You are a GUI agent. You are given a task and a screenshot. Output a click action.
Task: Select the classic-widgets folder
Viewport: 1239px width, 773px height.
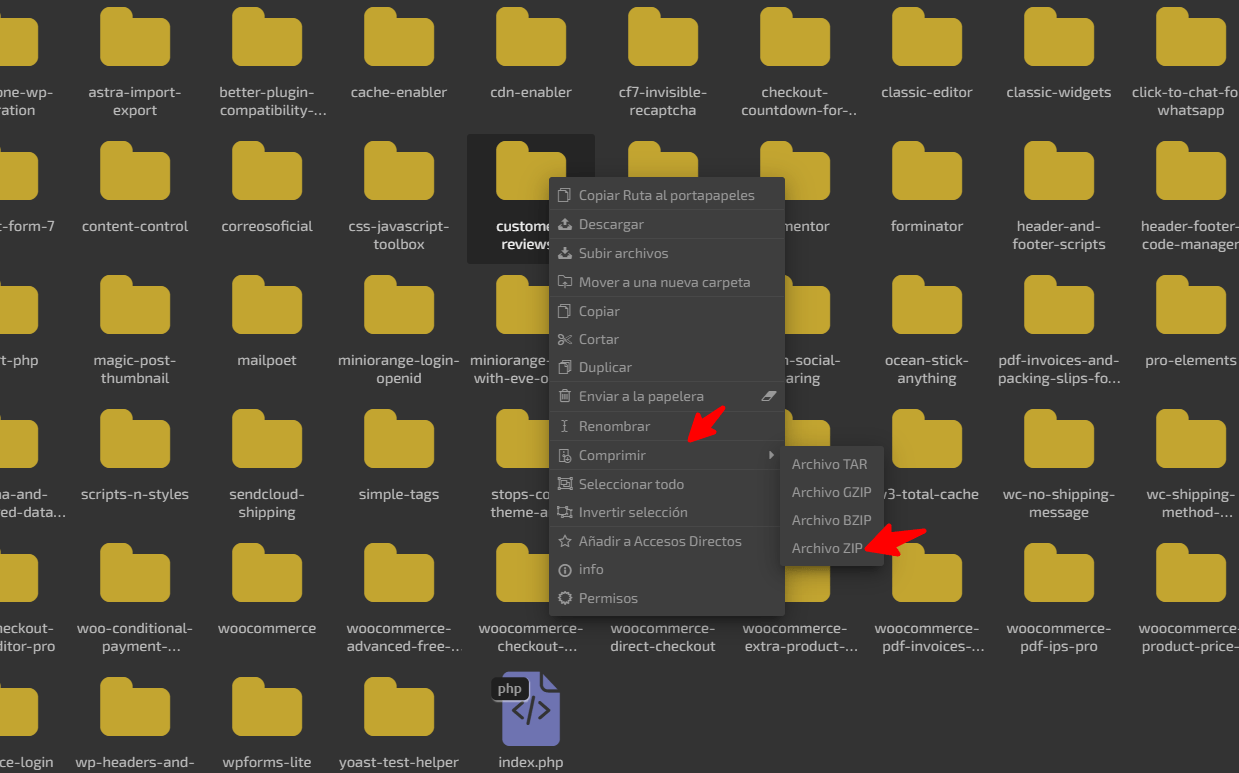1059,54
